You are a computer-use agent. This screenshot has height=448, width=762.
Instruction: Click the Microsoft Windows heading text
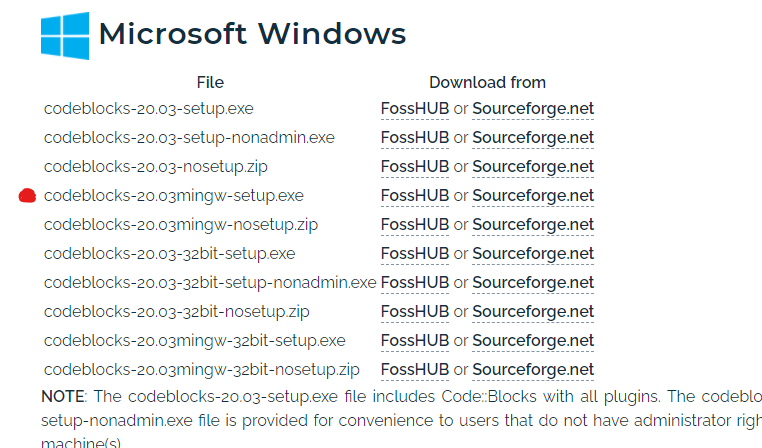[x=253, y=34]
